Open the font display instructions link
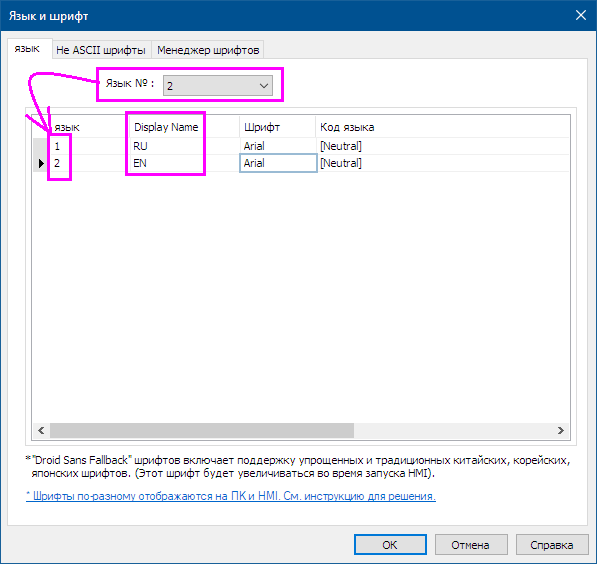The width and height of the screenshot is (597, 564). tap(231, 496)
